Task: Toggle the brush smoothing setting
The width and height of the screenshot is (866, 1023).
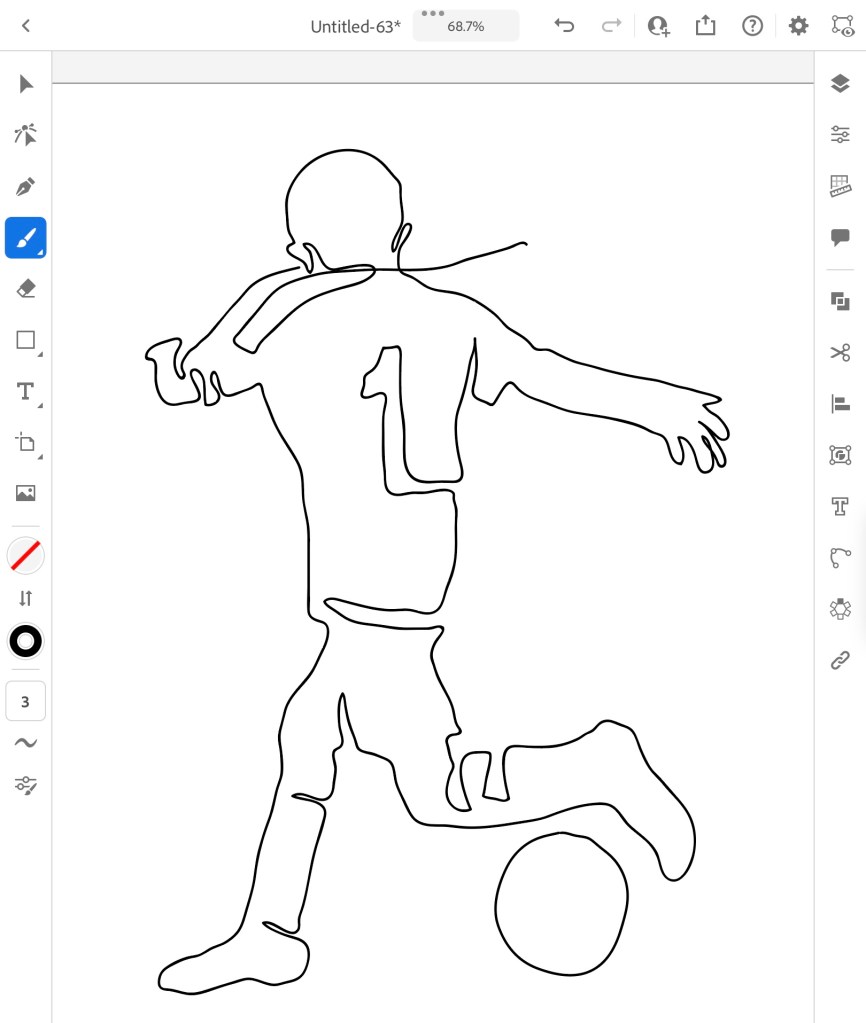Action: (26, 742)
